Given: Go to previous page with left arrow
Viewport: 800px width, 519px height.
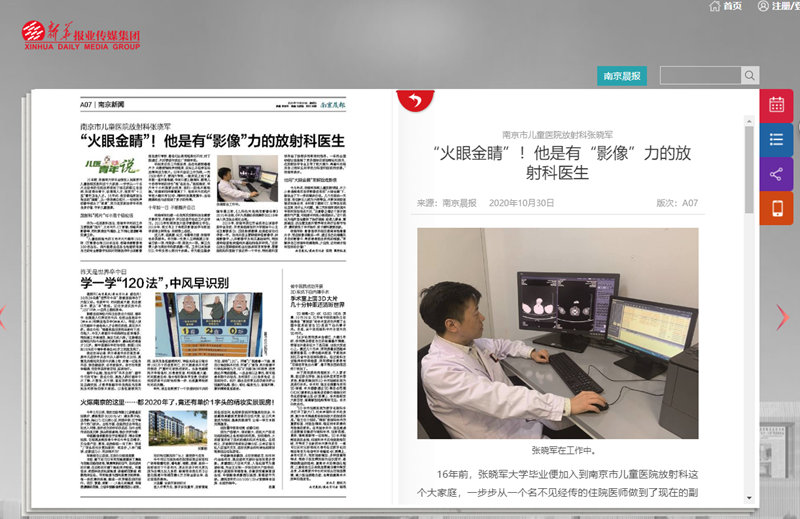Looking at the screenshot, I should pos(3,317).
